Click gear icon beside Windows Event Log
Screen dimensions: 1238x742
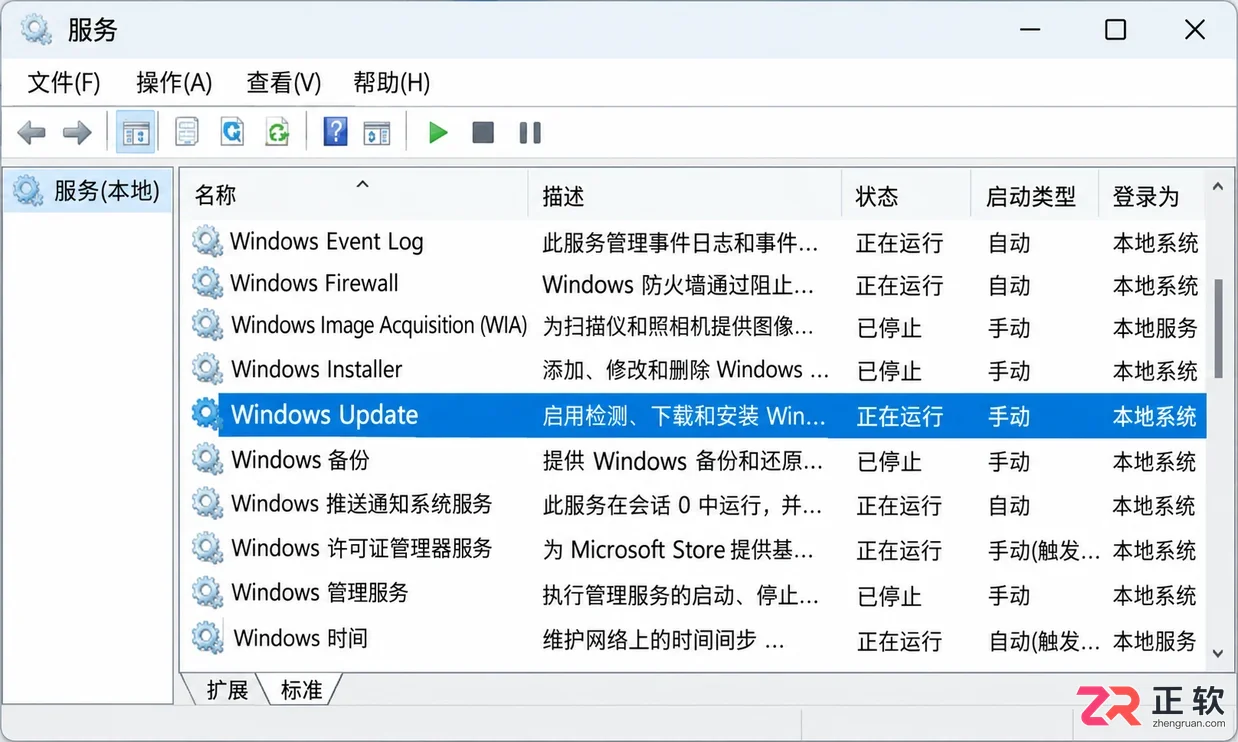click(207, 241)
